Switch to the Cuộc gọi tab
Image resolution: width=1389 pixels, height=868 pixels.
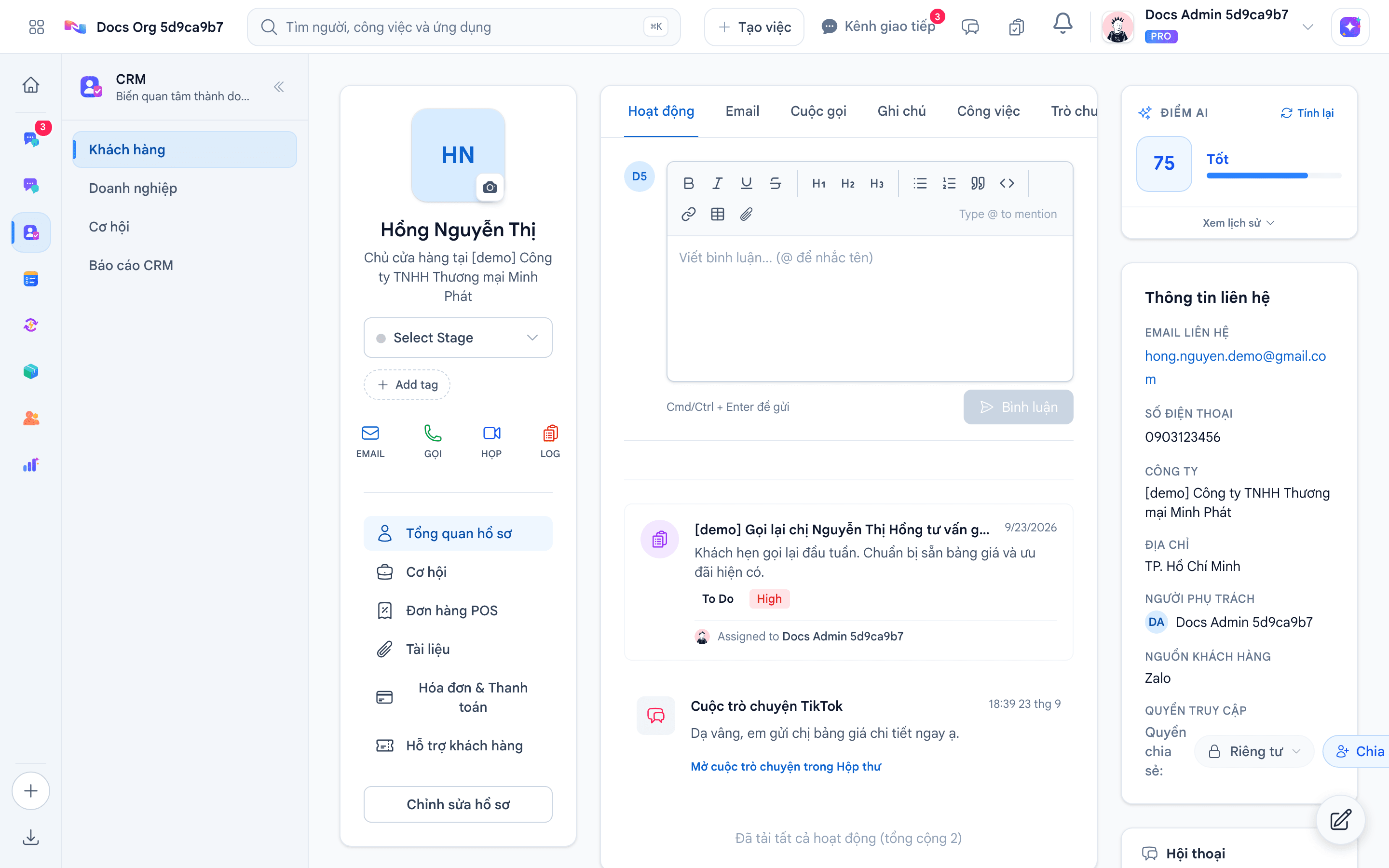click(818, 111)
